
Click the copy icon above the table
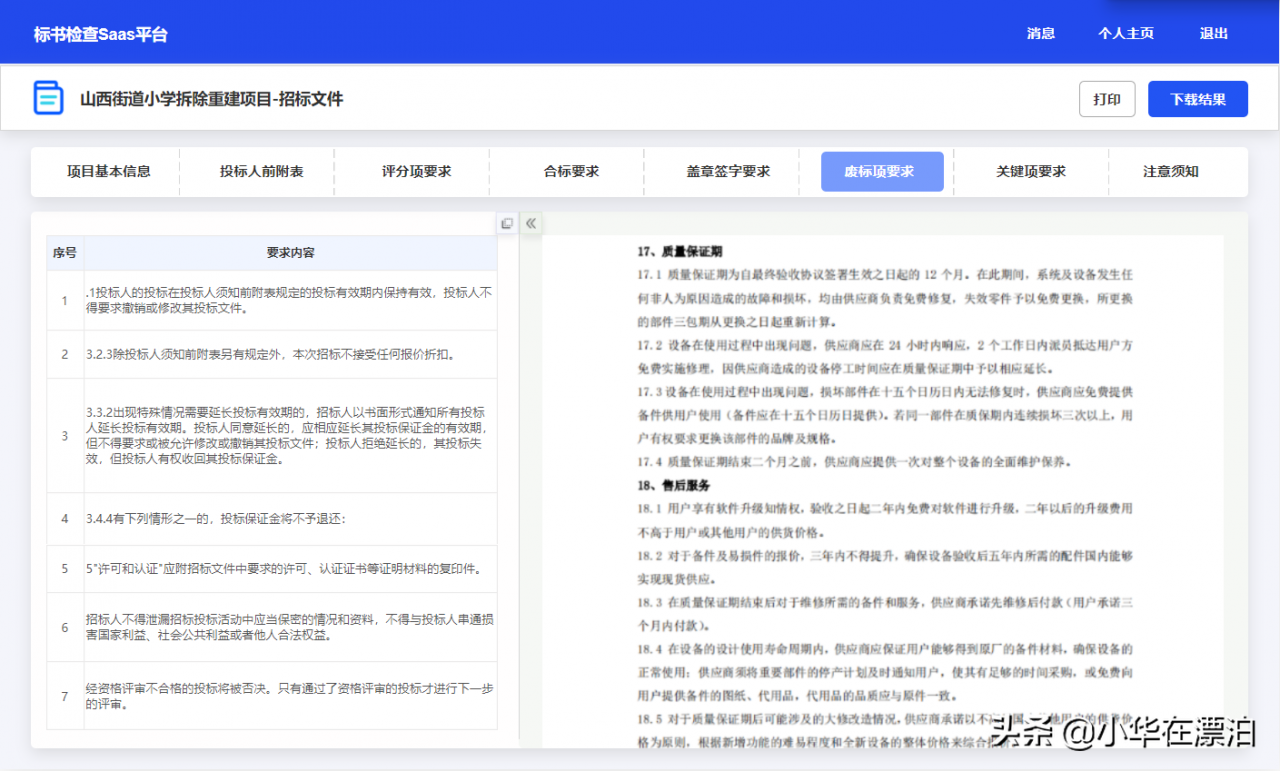pyautogui.click(x=507, y=224)
